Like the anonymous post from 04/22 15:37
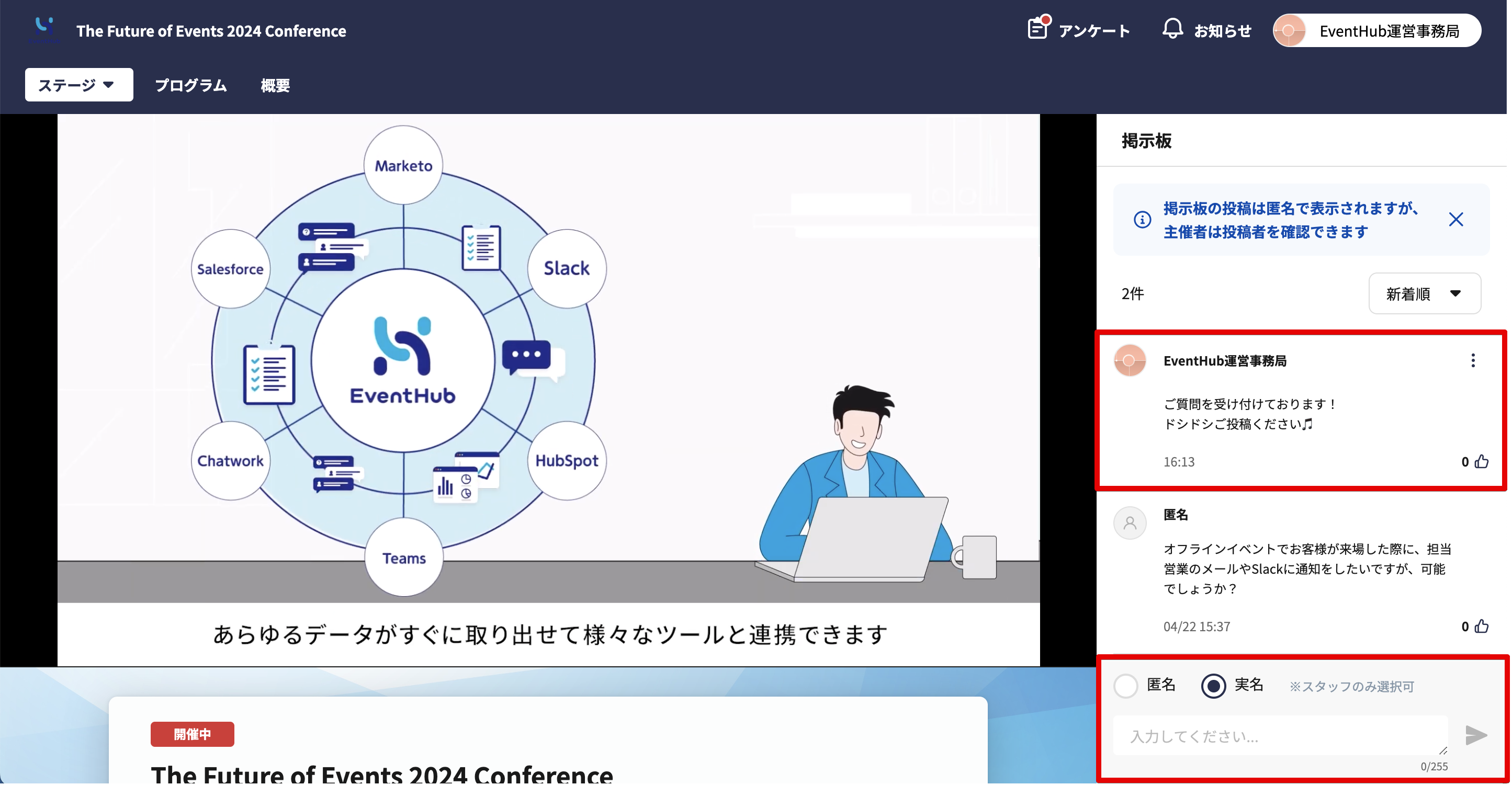 pos(1482,626)
